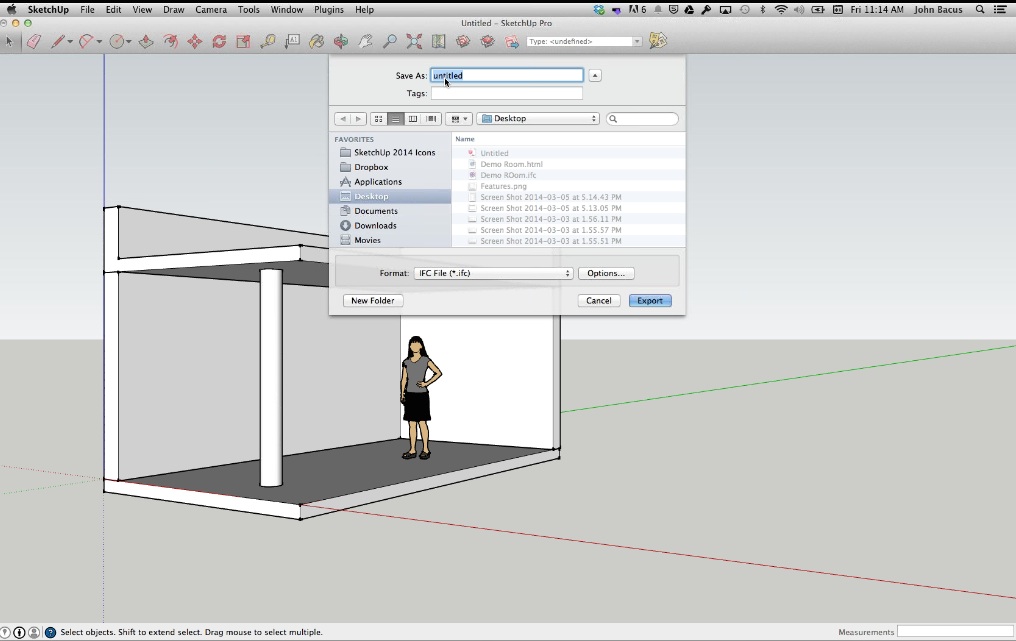Switch file browser to list view
The image size is (1016, 641).
pos(395,119)
